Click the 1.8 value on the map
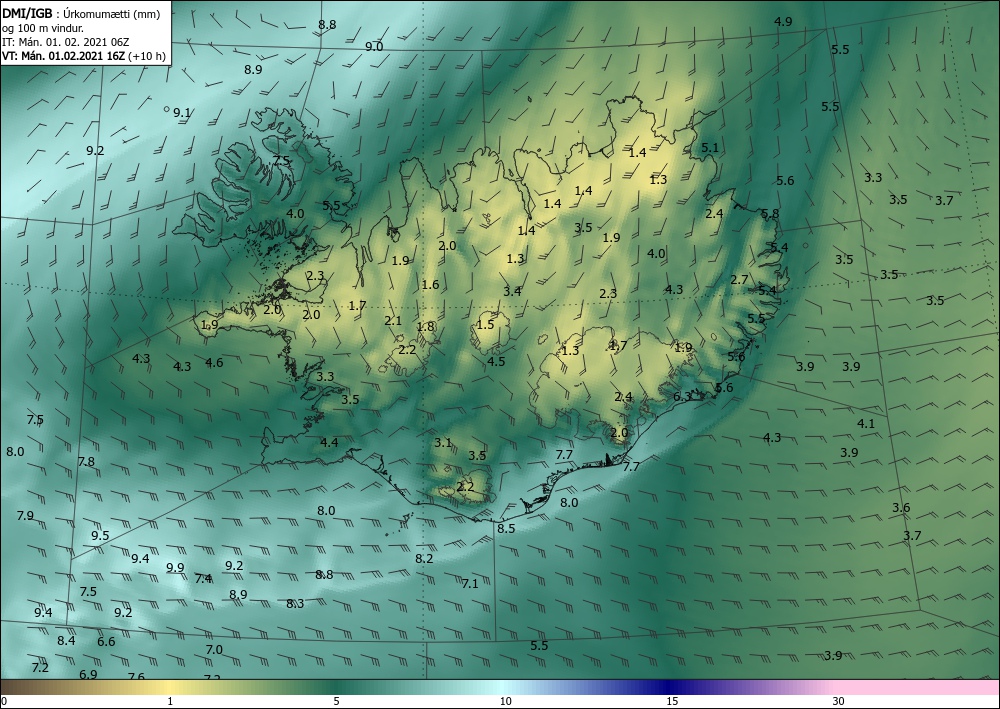Image resolution: width=1000 pixels, height=709 pixels. pos(425,326)
